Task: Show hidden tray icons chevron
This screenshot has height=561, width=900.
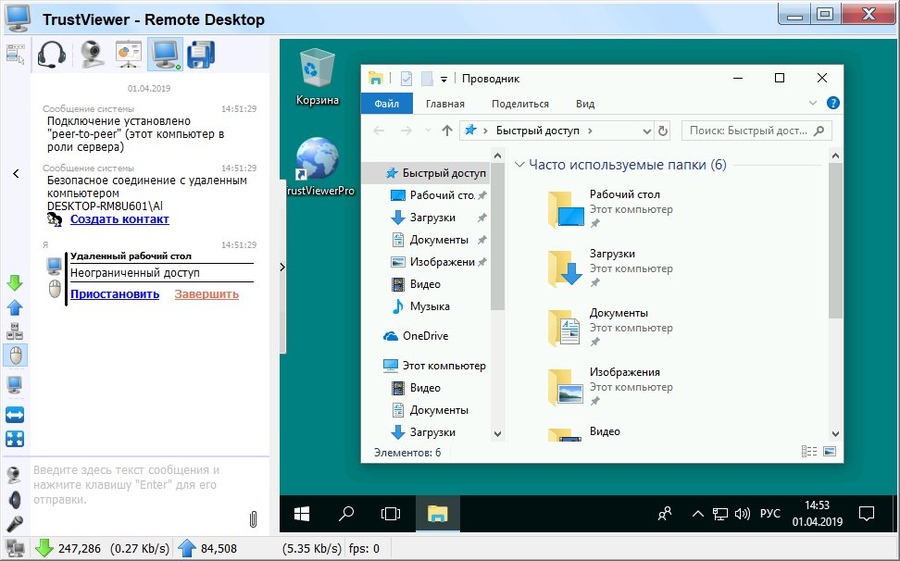Action: 698,513
